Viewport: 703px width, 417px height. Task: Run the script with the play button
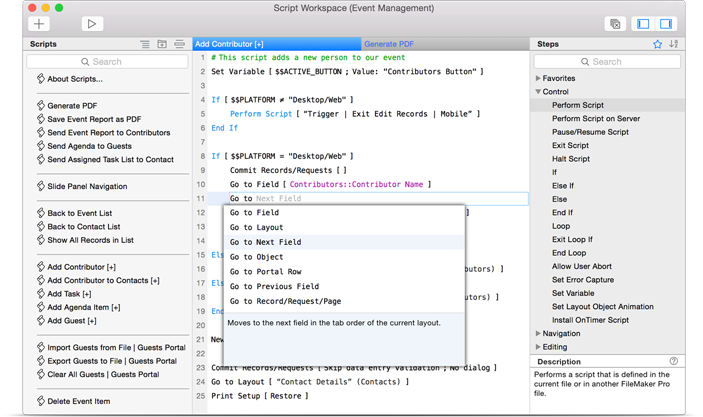point(91,23)
